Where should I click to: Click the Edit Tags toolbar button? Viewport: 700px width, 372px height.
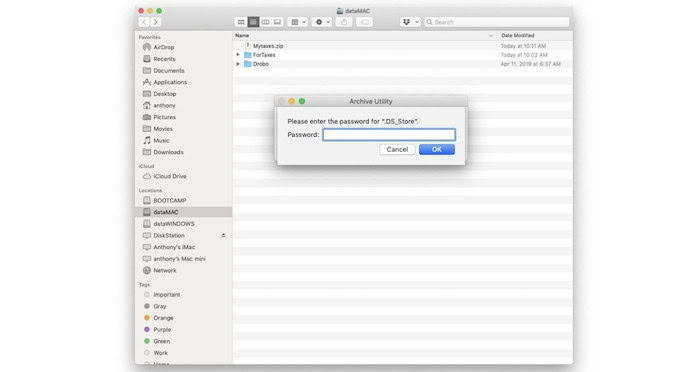click(x=365, y=22)
